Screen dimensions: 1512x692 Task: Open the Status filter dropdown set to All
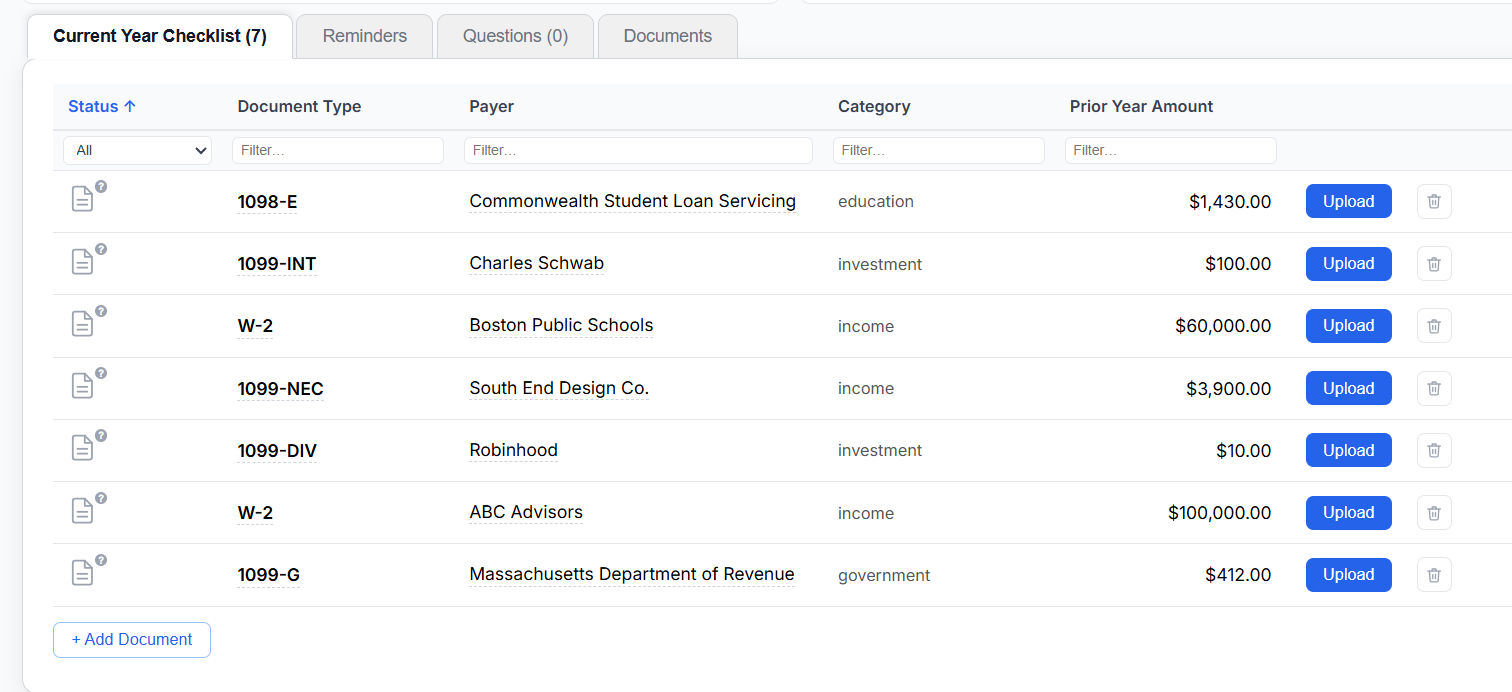point(138,150)
